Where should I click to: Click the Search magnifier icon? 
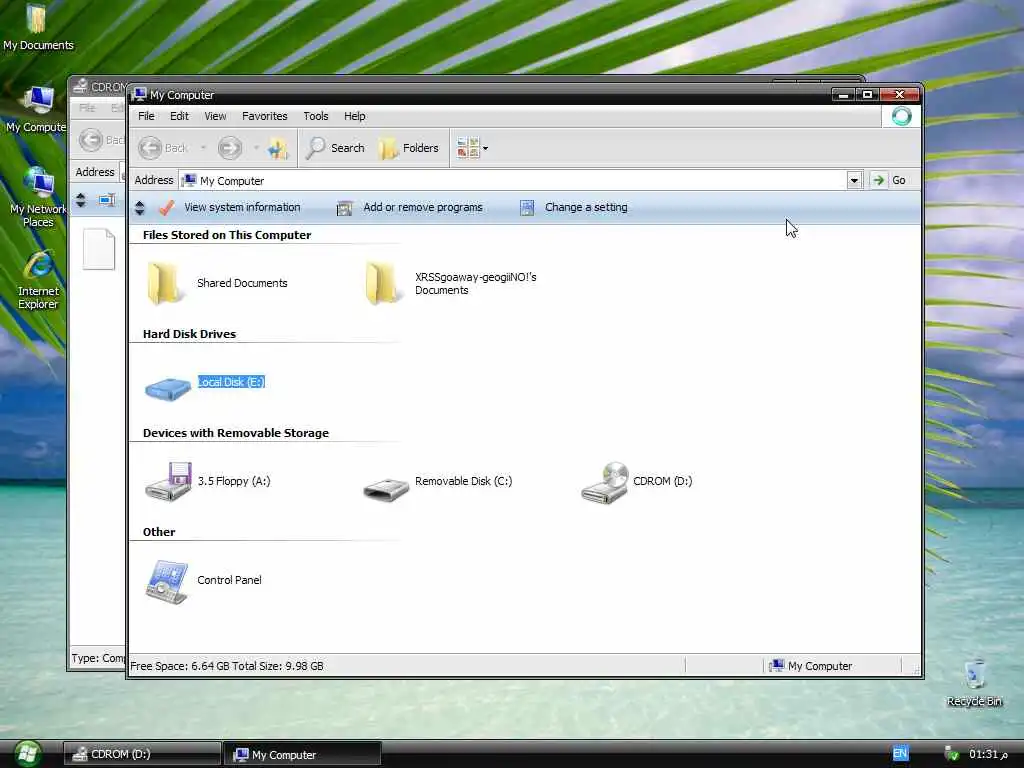pyautogui.click(x=316, y=148)
